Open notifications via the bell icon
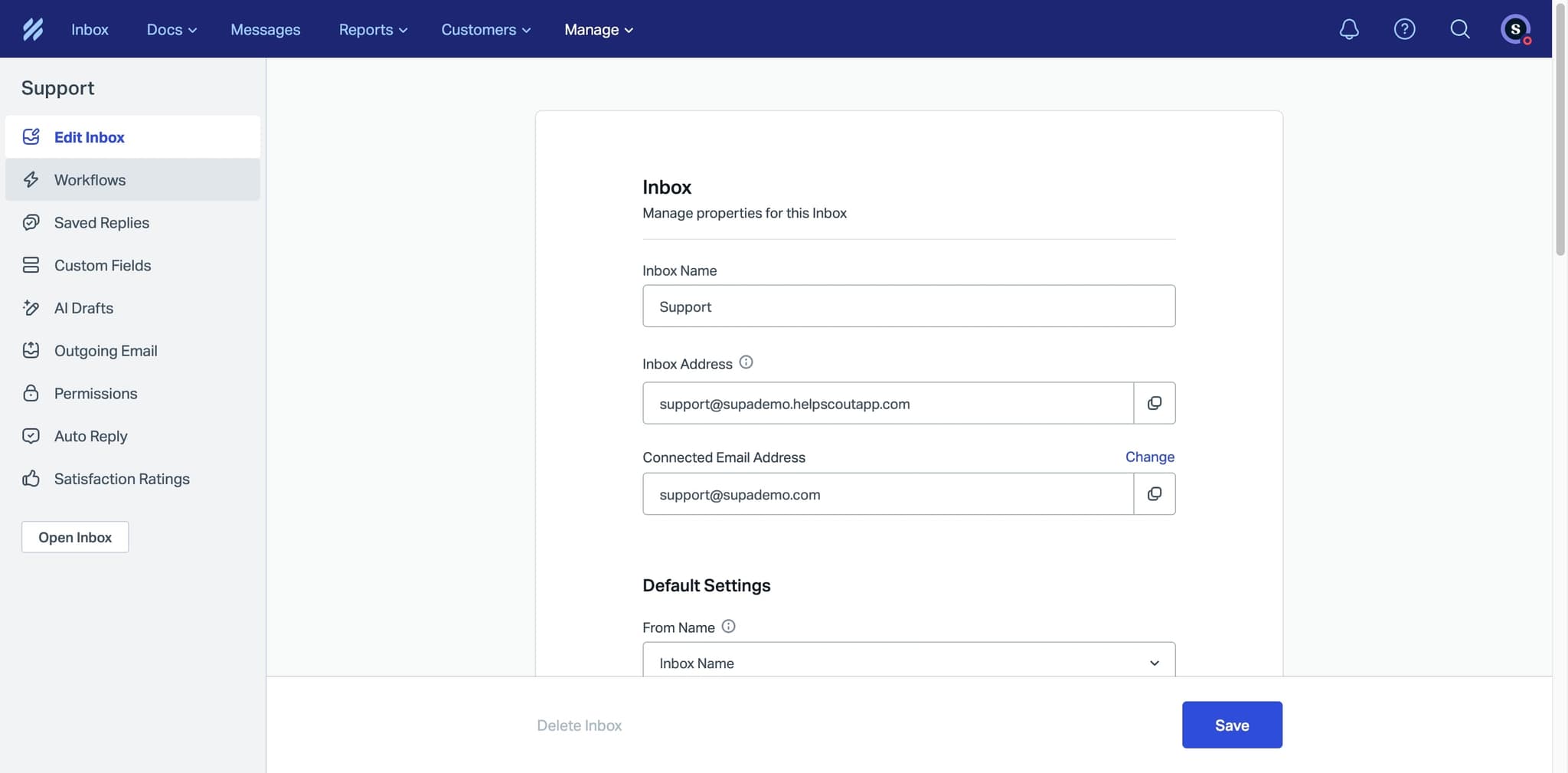Image resolution: width=1568 pixels, height=773 pixels. [x=1347, y=28]
